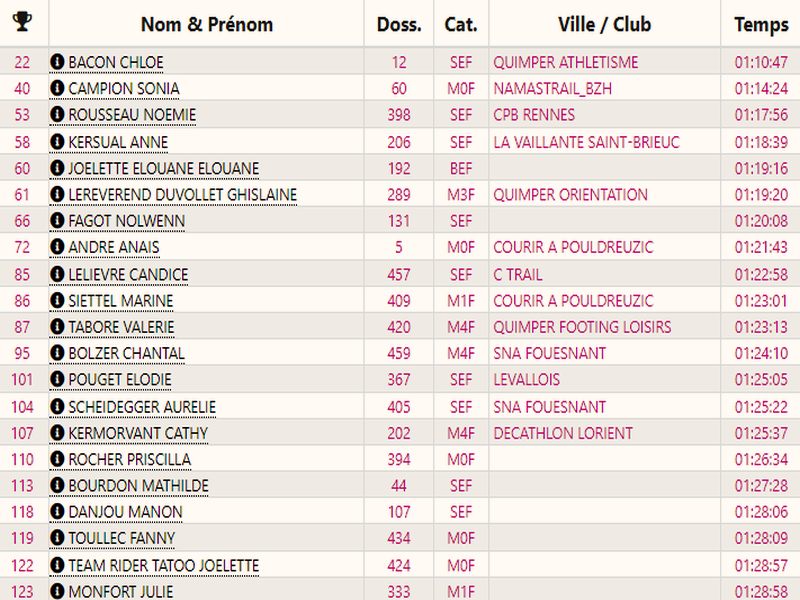Click info icon next to BOLZER CHANTAL

[57, 353]
